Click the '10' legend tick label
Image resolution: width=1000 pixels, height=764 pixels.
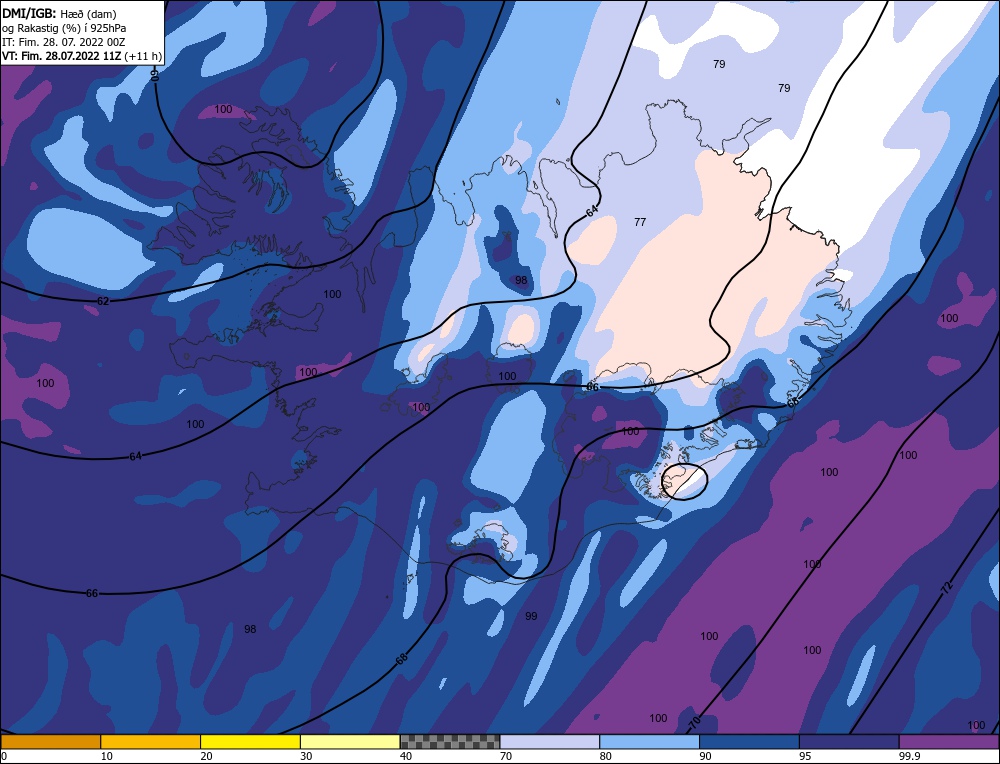click(107, 756)
